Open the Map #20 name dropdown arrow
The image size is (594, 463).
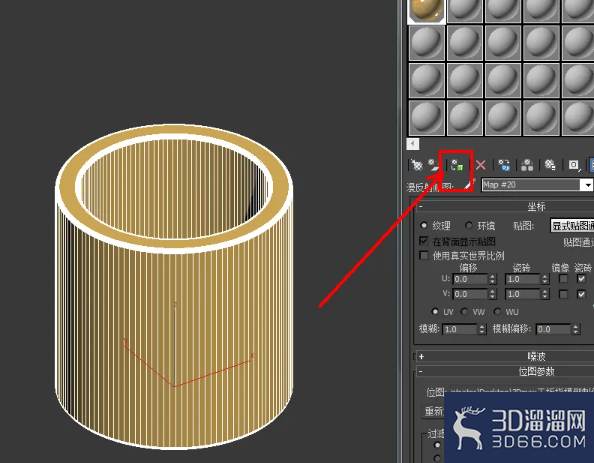click(x=587, y=185)
